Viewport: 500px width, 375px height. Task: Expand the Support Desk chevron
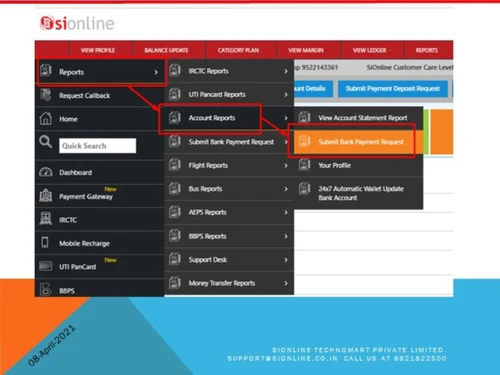click(286, 260)
